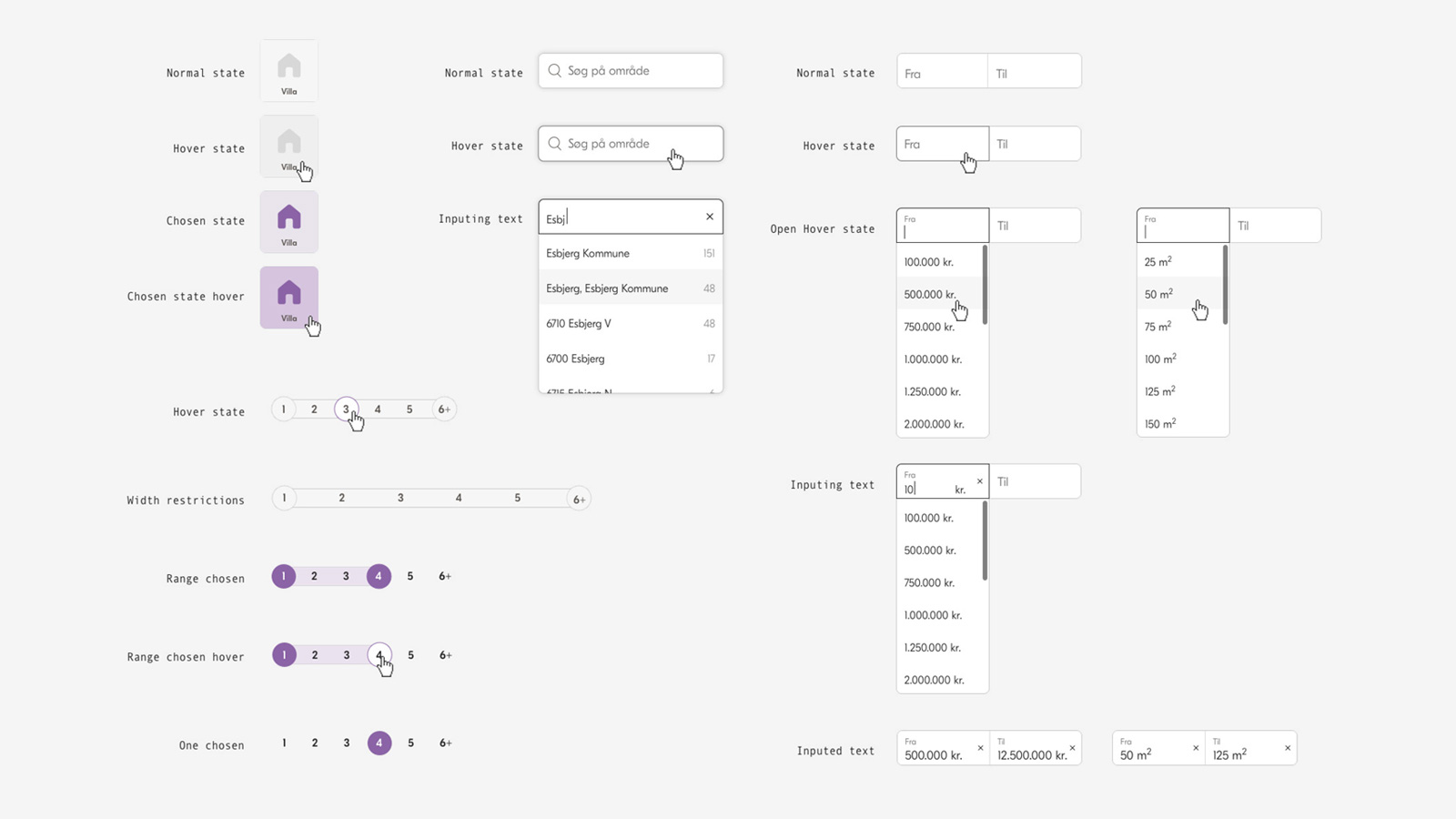Clear the '10' kr. inputting text field
1456x819 pixels.
tap(980, 481)
